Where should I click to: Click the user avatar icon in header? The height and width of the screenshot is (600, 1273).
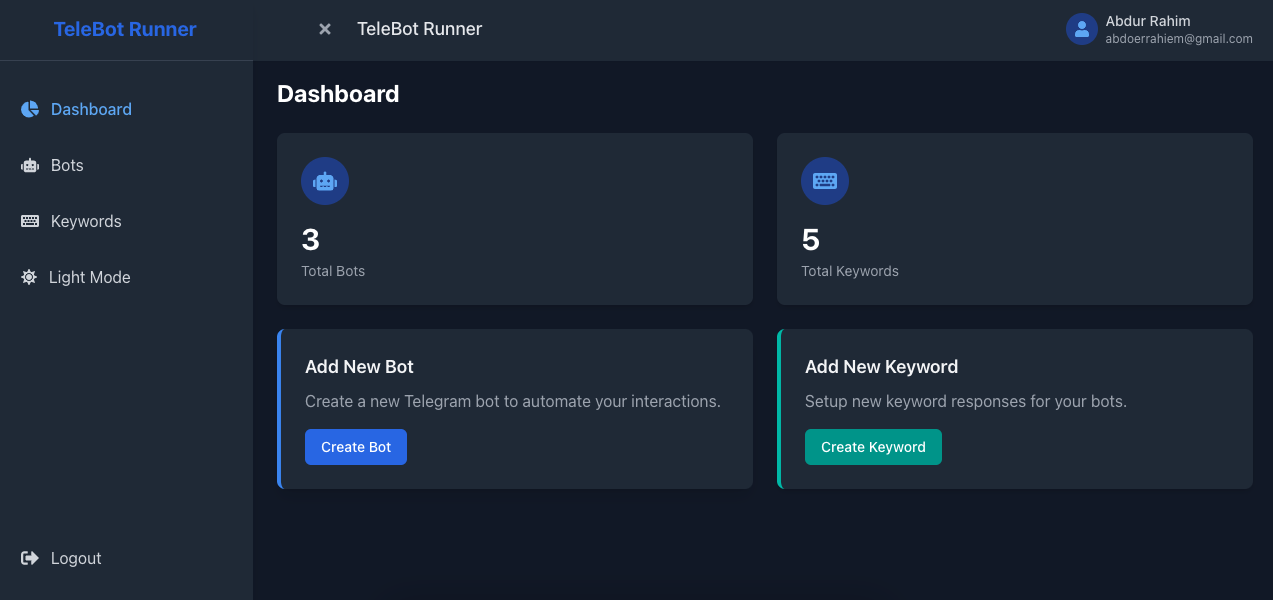coord(1081,29)
